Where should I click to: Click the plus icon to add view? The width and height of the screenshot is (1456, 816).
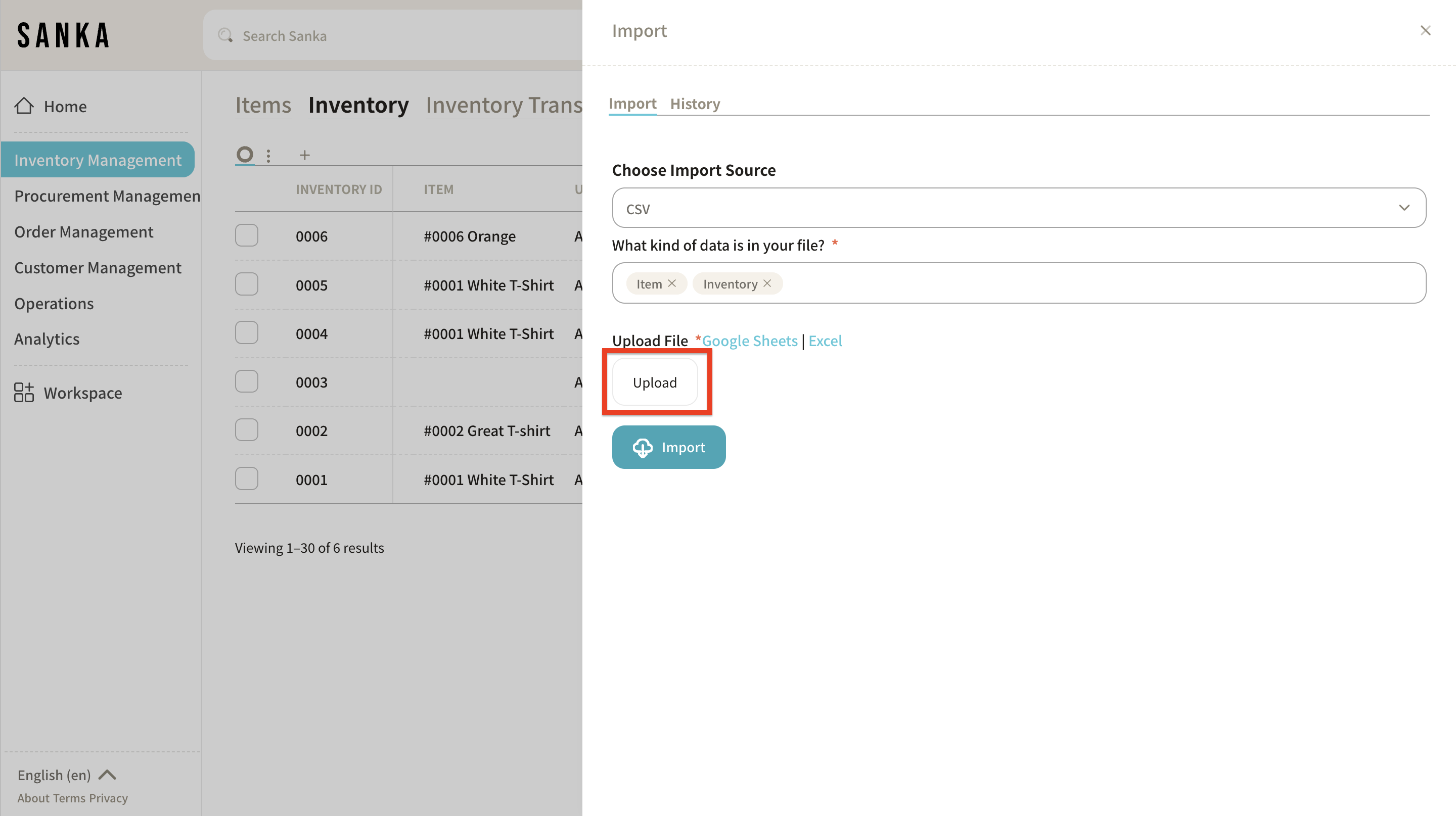pos(305,155)
